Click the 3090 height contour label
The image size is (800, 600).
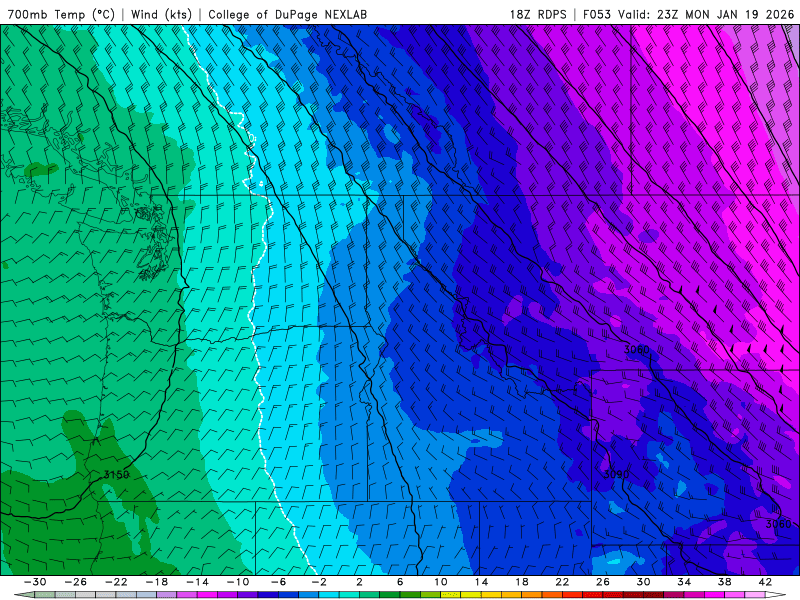[616, 474]
